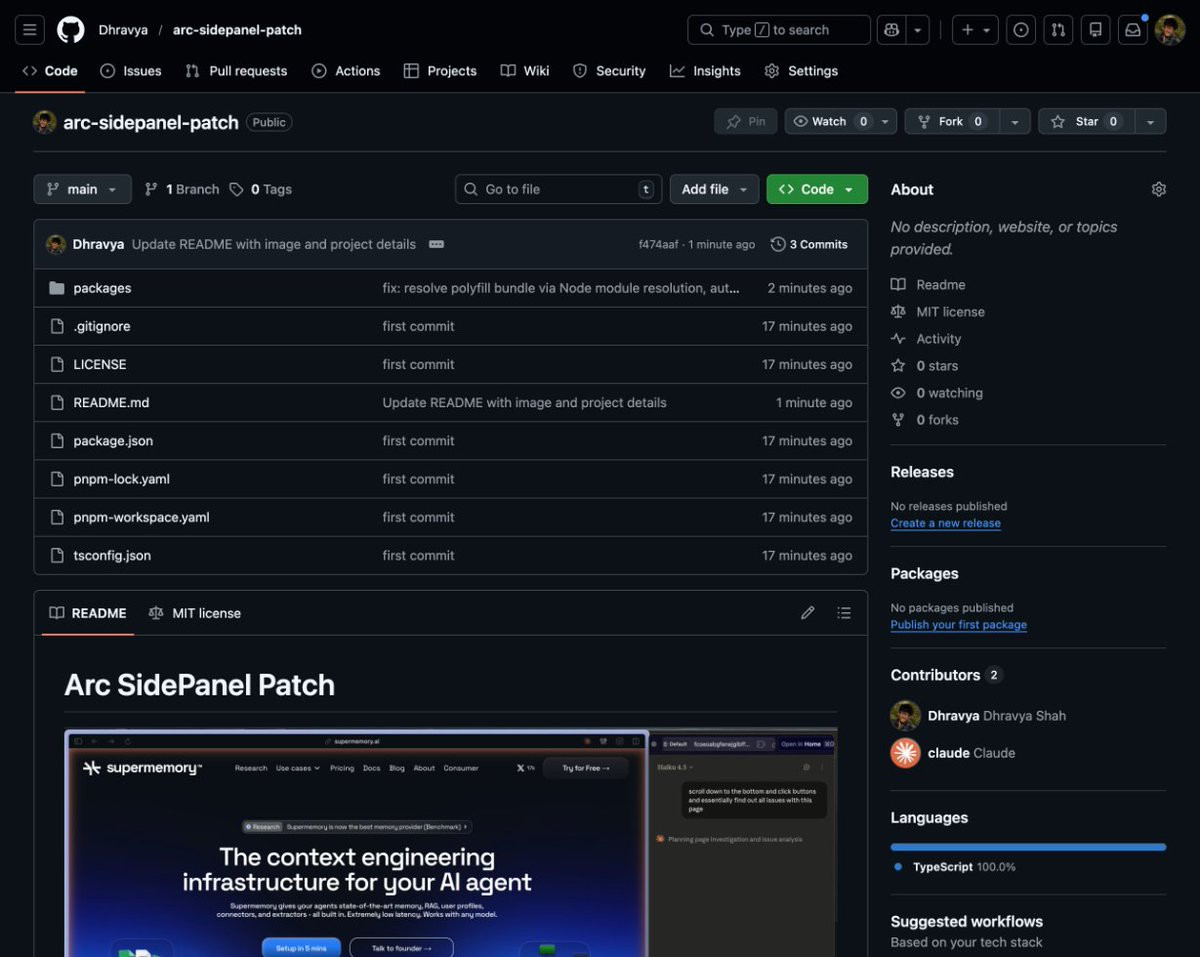Viewport: 1200px width, 957px height.
Task: Open the Security tab
Action: coord(609,71)
